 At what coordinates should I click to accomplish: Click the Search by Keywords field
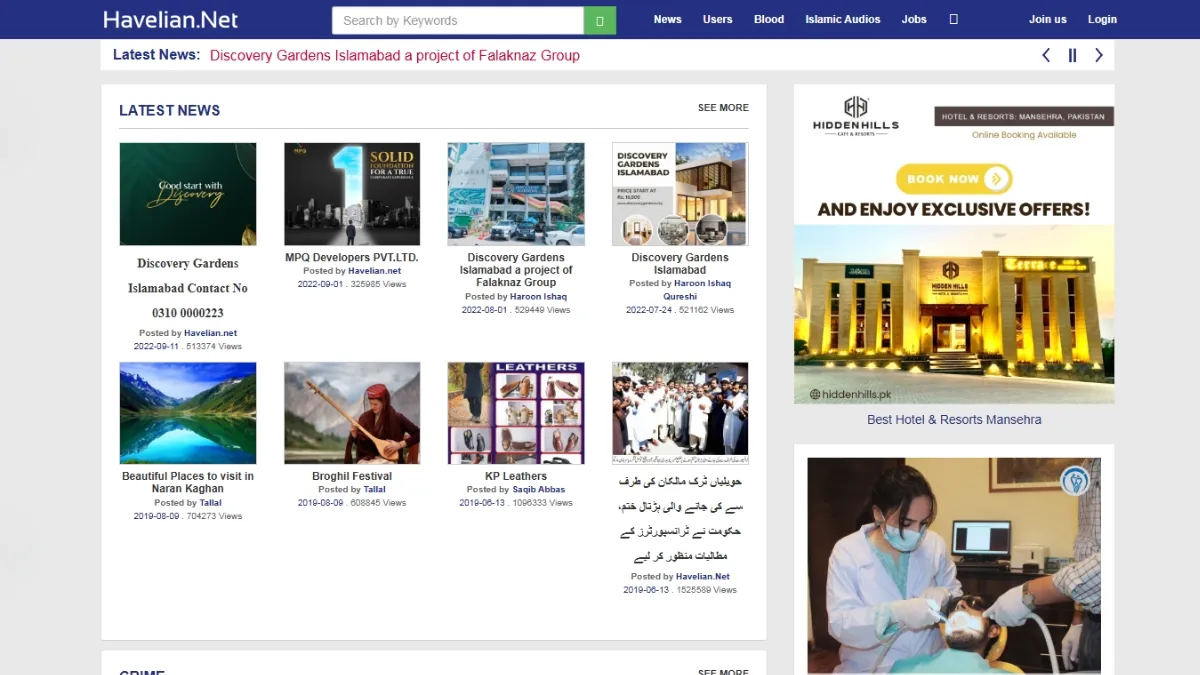(x=458, y=20)
